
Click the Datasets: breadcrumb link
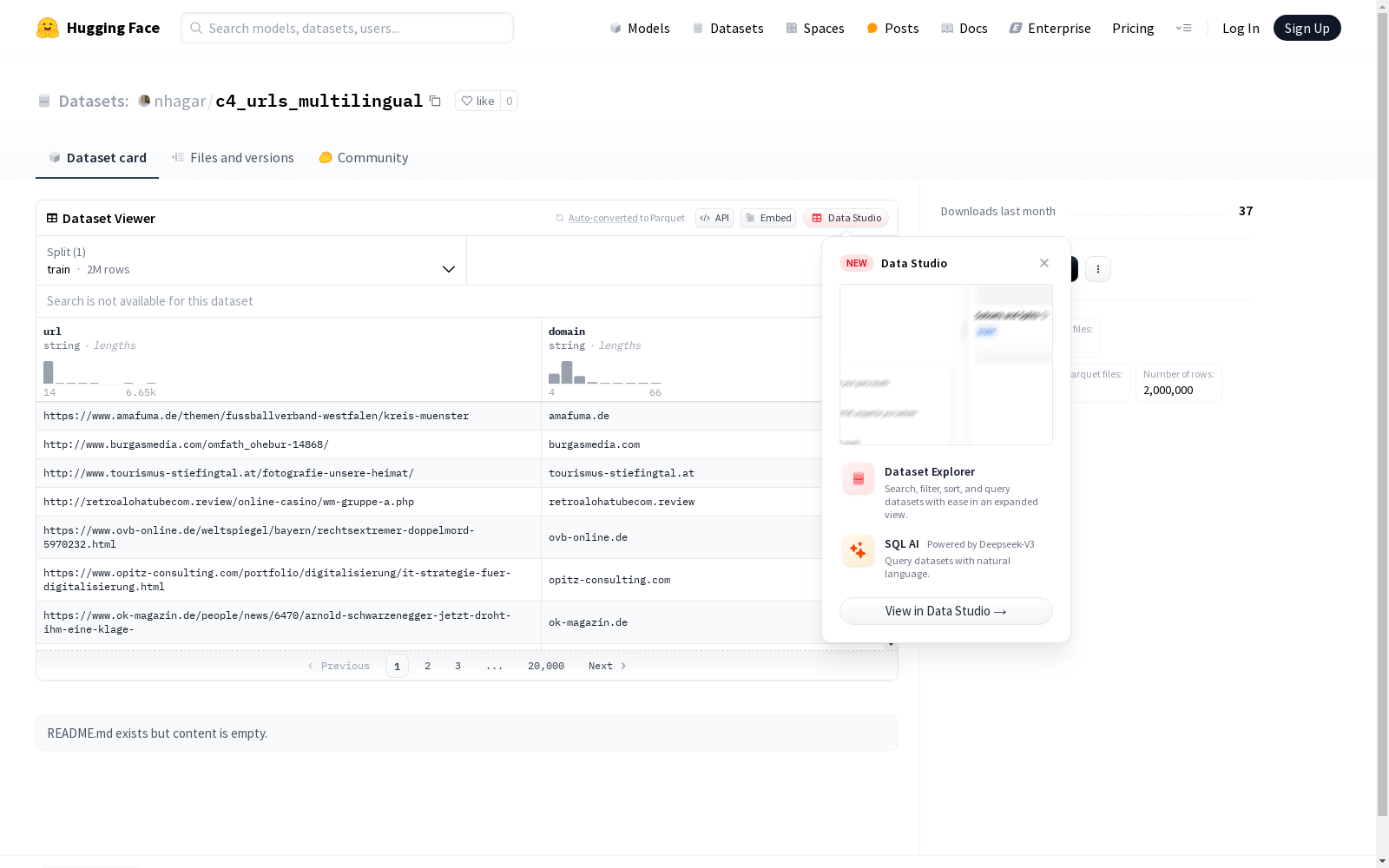tap(93, 101)
